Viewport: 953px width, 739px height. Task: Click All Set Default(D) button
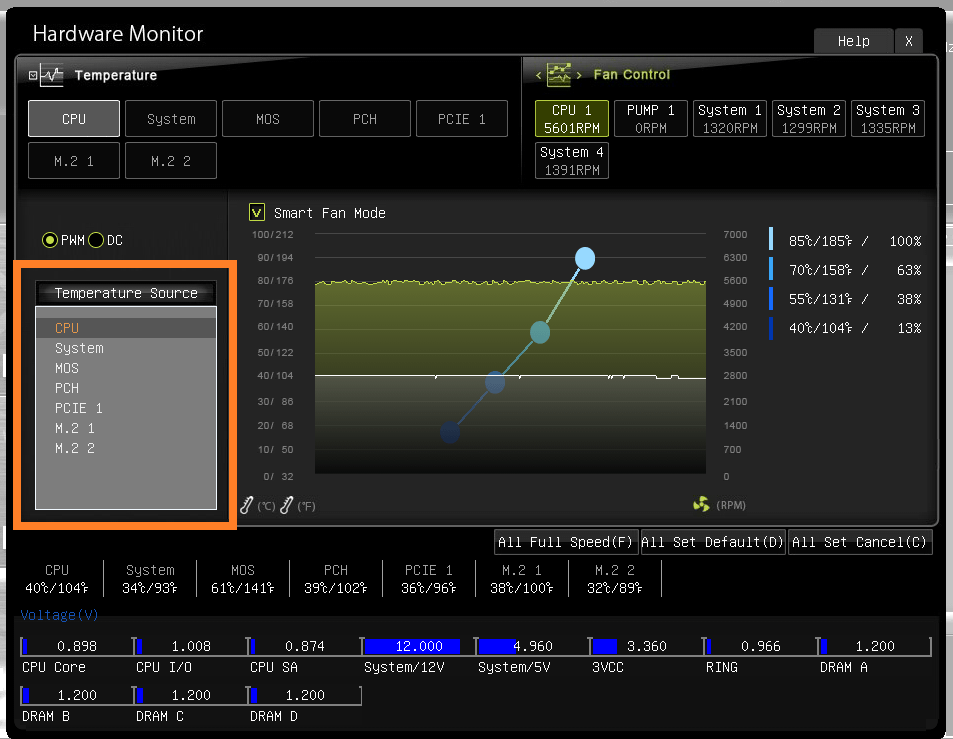tap(712, 541)
